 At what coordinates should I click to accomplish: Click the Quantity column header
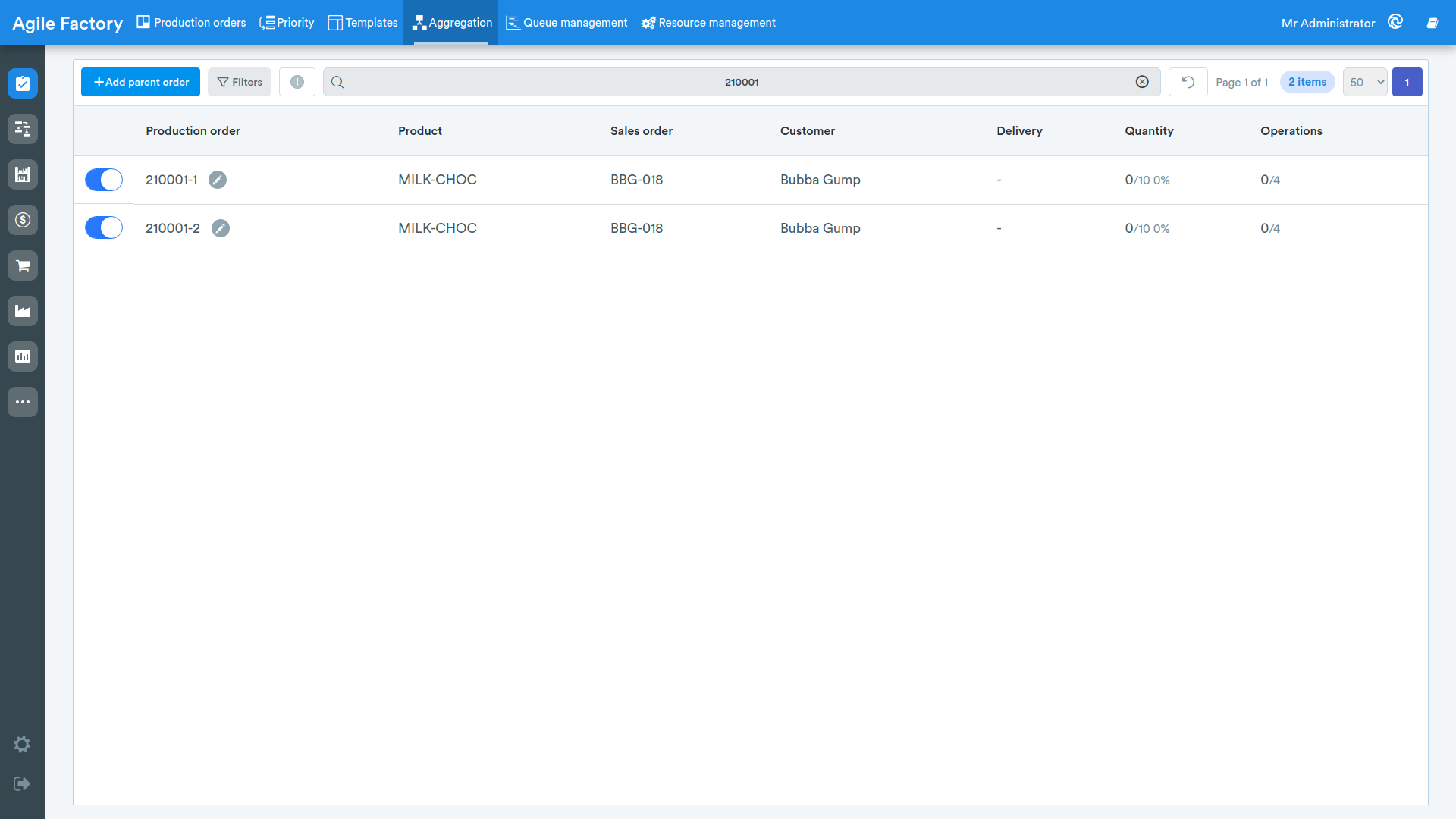[x=1149, y=130]
